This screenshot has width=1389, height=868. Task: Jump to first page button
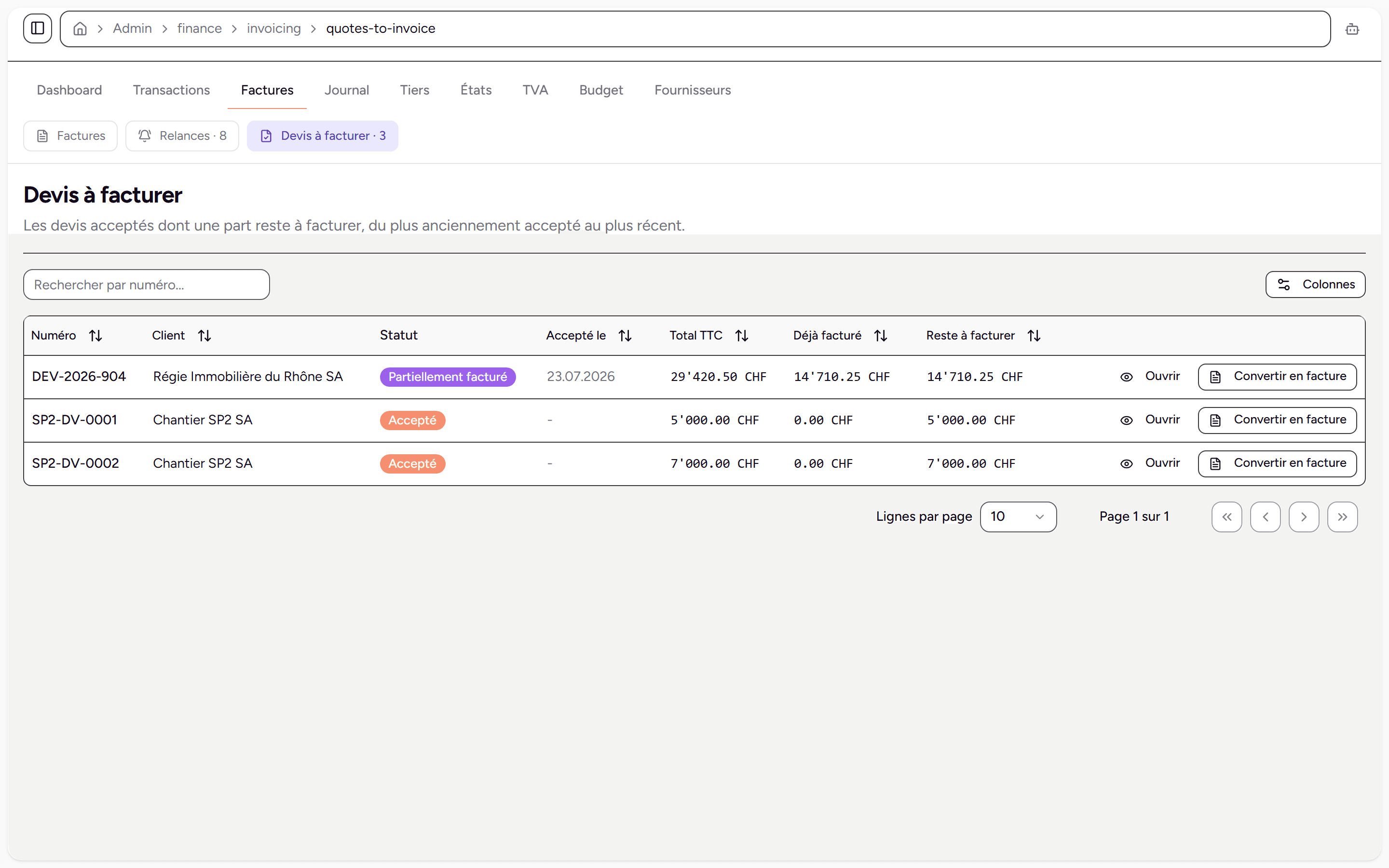1226,516
